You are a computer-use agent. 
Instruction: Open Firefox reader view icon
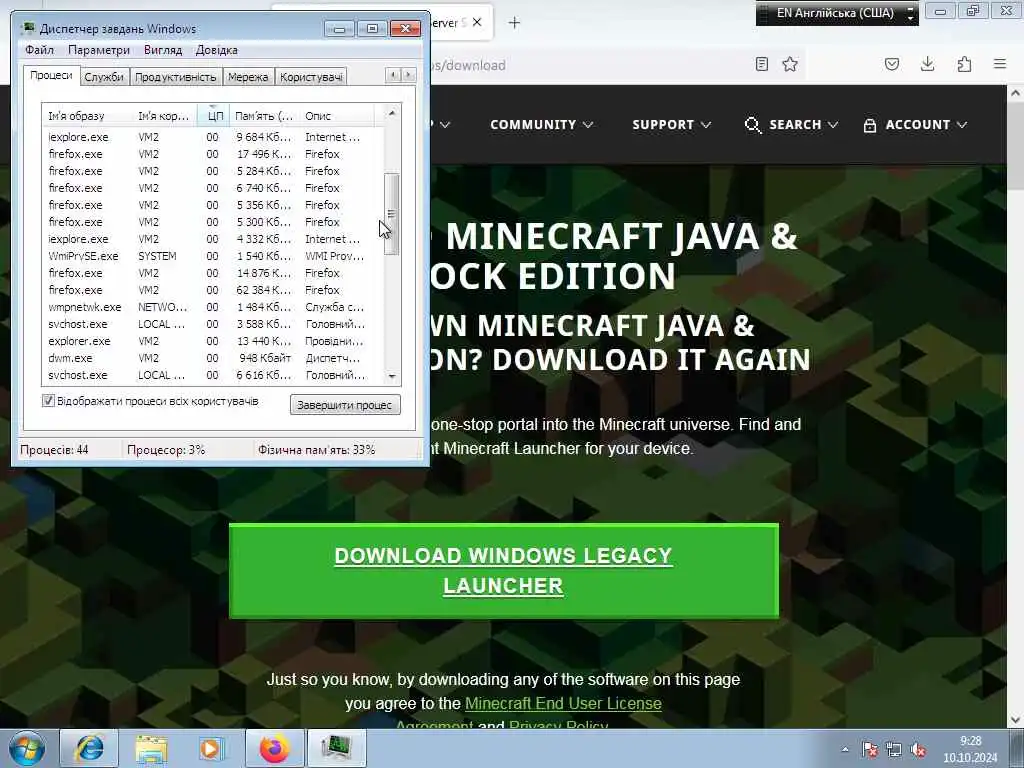point(761,64)
